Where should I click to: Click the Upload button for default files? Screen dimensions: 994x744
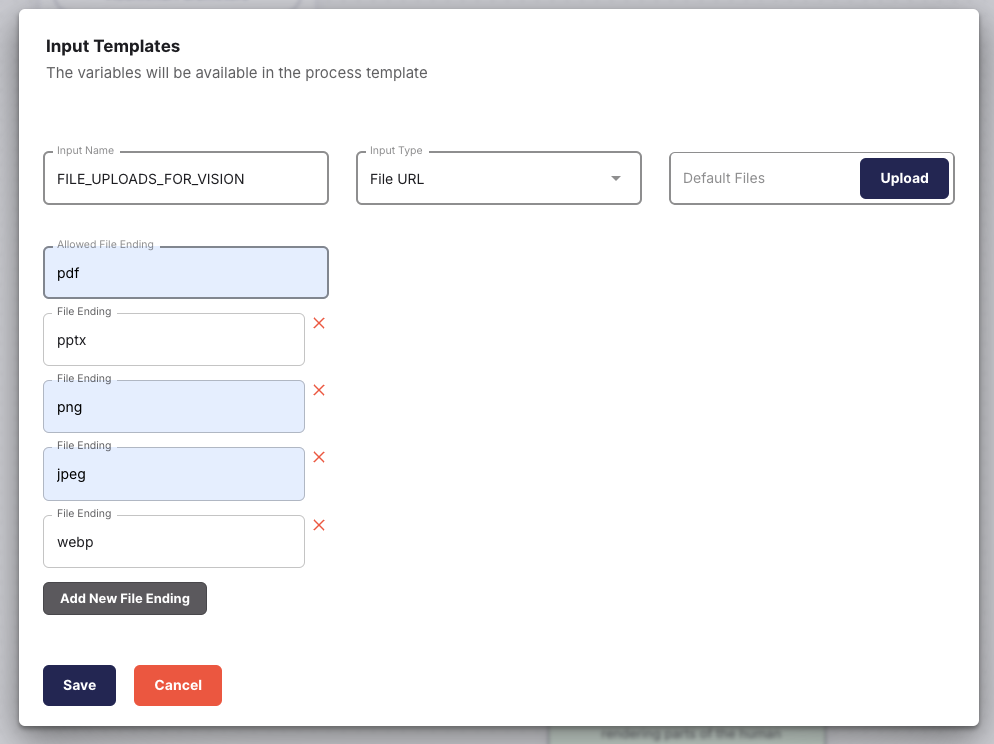pos(904,178)
